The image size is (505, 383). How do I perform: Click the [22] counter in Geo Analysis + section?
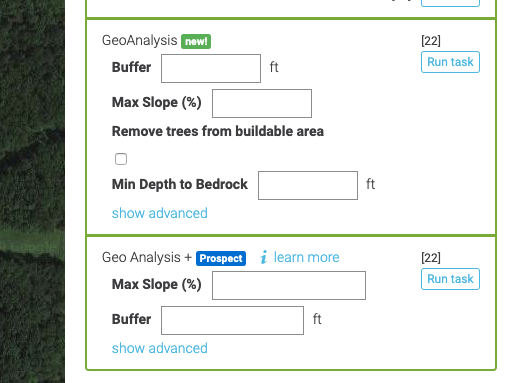431,258
